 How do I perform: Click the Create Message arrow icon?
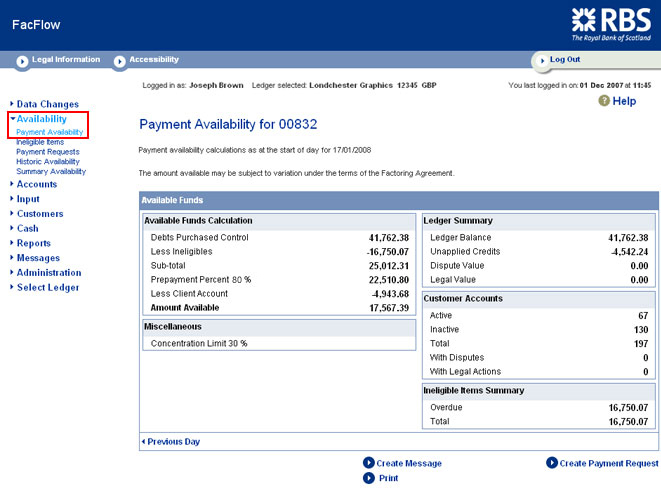pos(369,463)
